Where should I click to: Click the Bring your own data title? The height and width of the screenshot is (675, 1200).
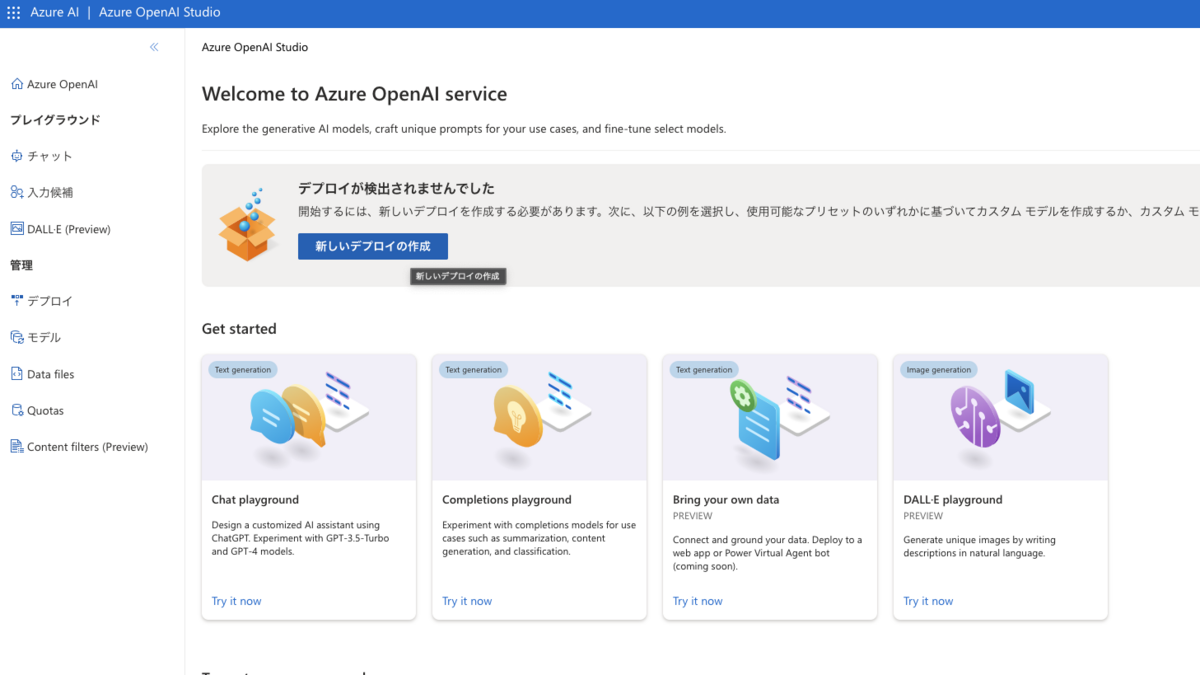(x=726, y=500)
